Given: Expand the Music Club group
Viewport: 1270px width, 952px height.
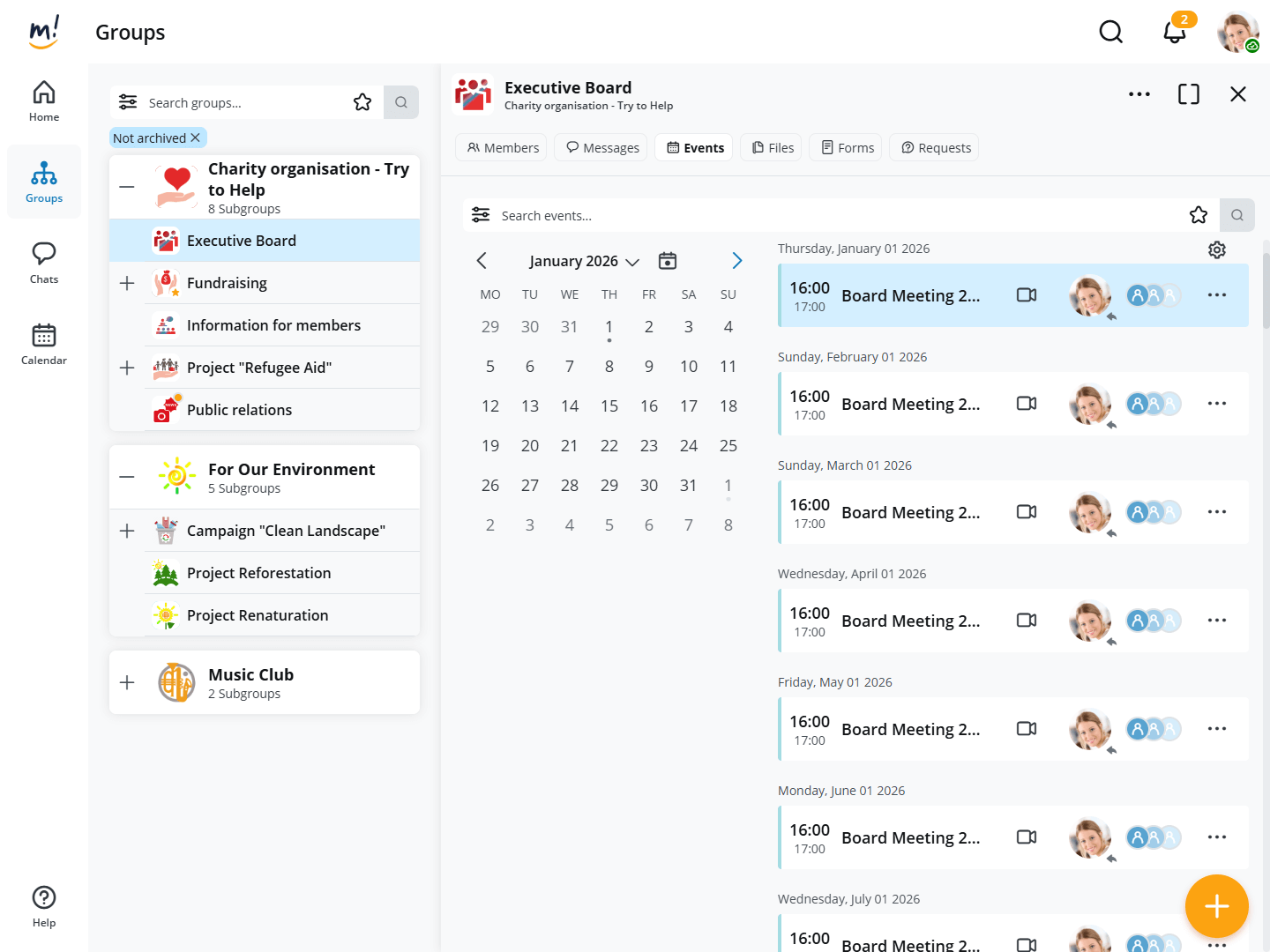Looking at the screenshot, I should coord(127,682).
